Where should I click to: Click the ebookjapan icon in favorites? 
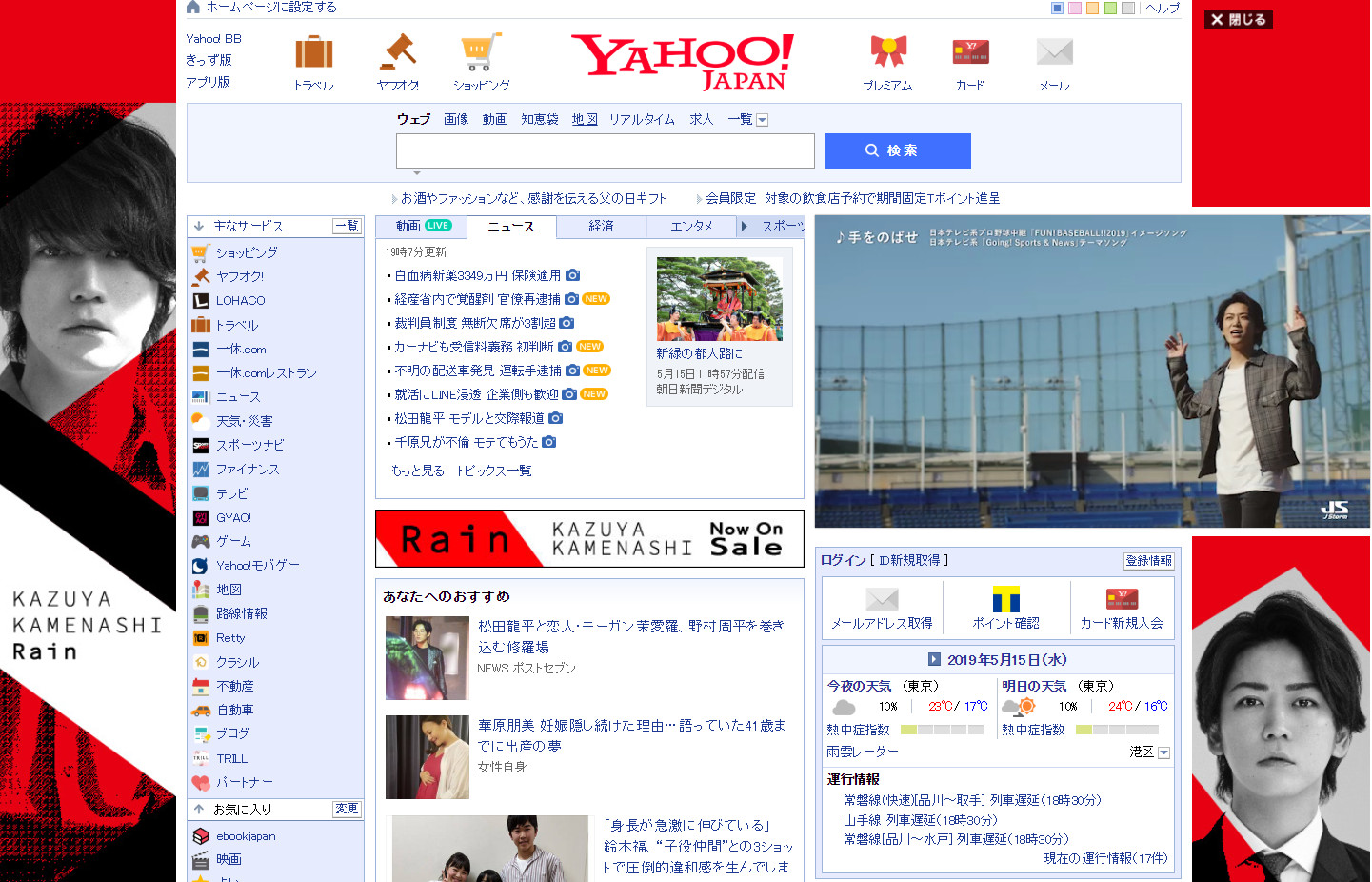[x=200, y=835]
